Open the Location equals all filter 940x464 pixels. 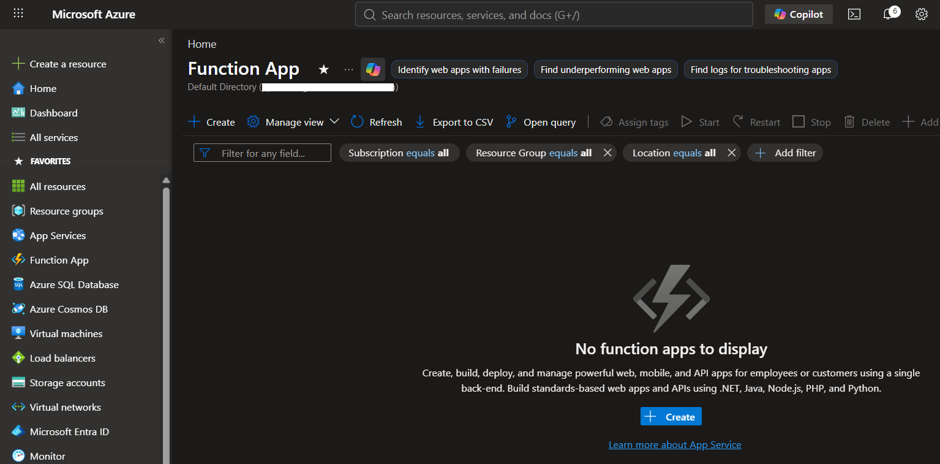(674, 153)
